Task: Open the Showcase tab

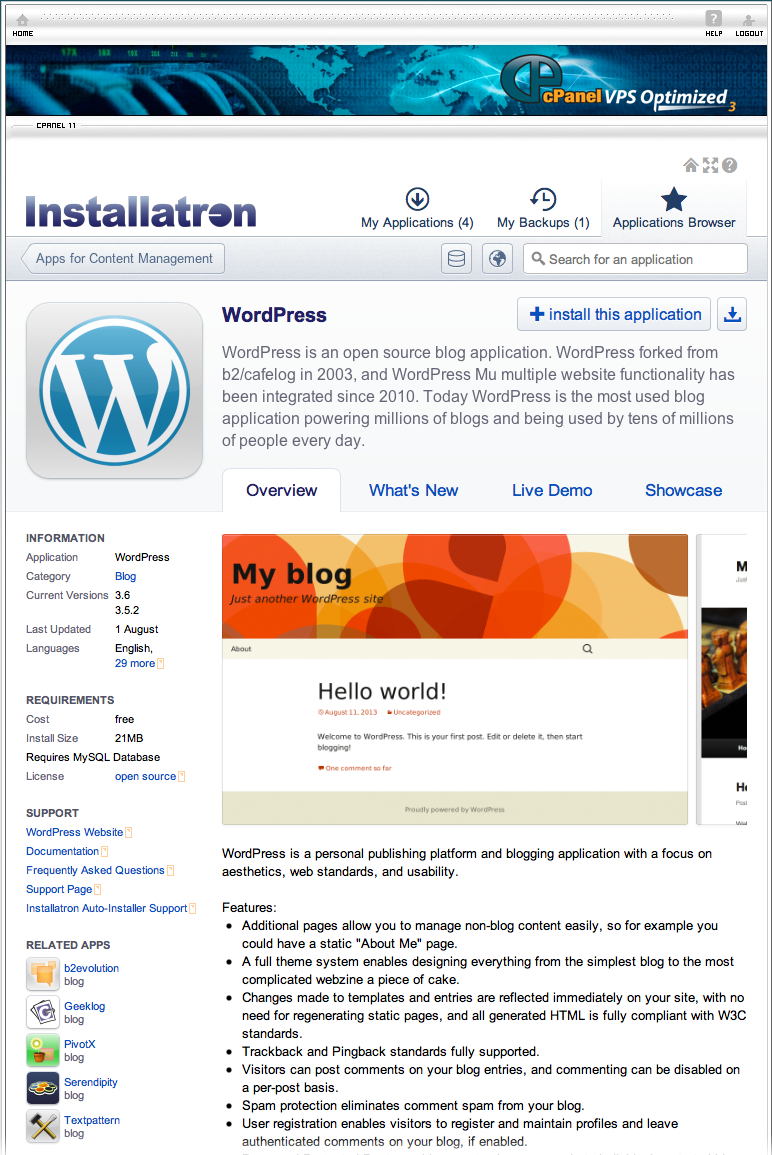Action: pos(683,491)
